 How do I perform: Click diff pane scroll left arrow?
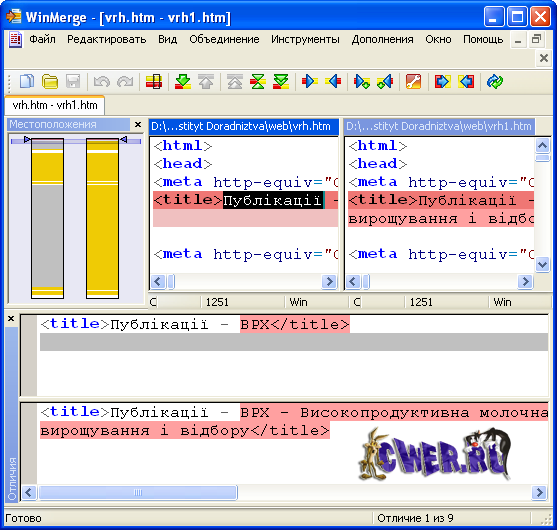coord(29,492)
